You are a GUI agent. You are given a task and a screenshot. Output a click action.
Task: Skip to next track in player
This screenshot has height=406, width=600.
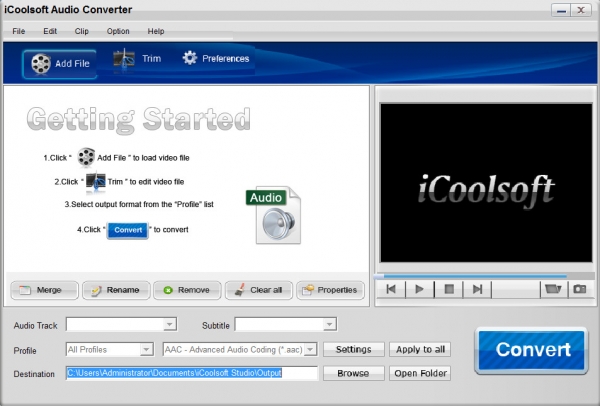[477, 289]
